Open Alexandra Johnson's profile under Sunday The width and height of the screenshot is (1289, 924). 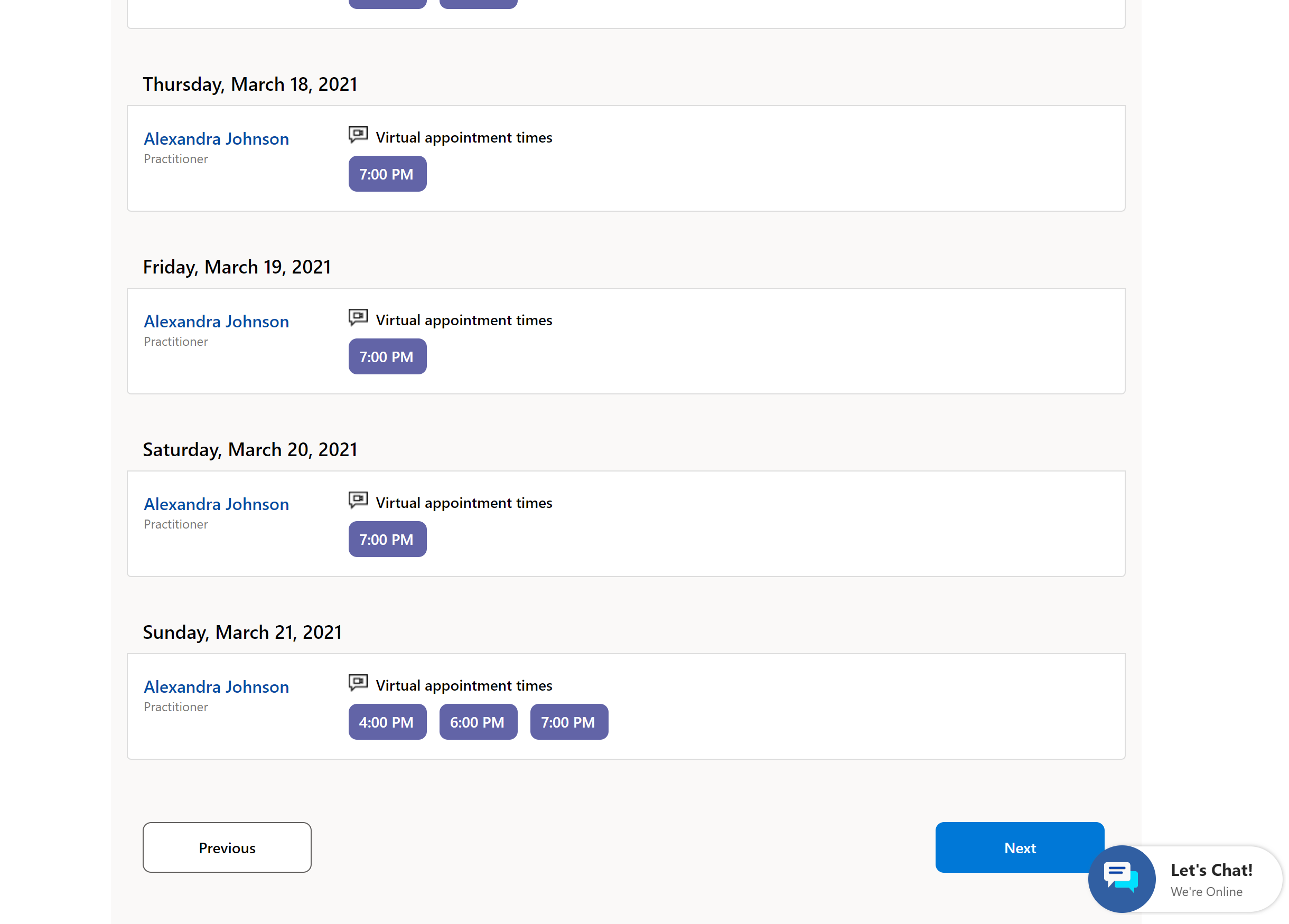(216, 686)
